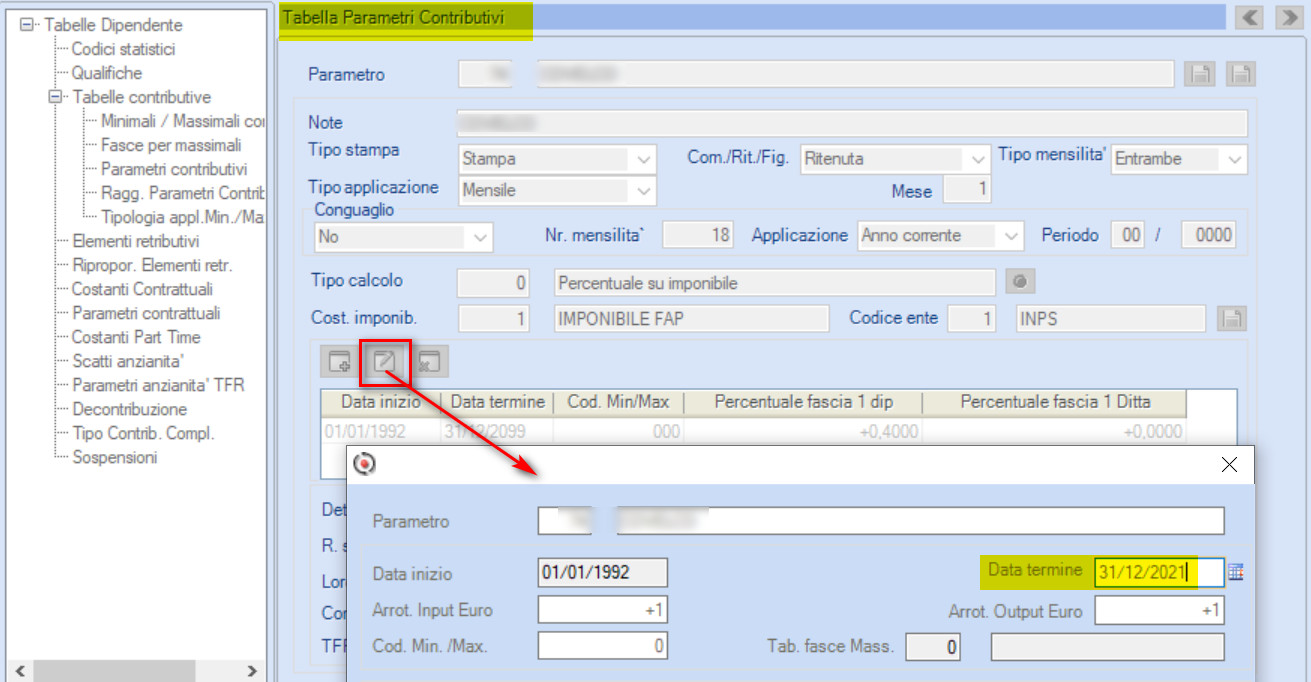Screen dimensions: 1311x682
Task: Click tree panel scroll right arrow
Action: pos(252,671)
